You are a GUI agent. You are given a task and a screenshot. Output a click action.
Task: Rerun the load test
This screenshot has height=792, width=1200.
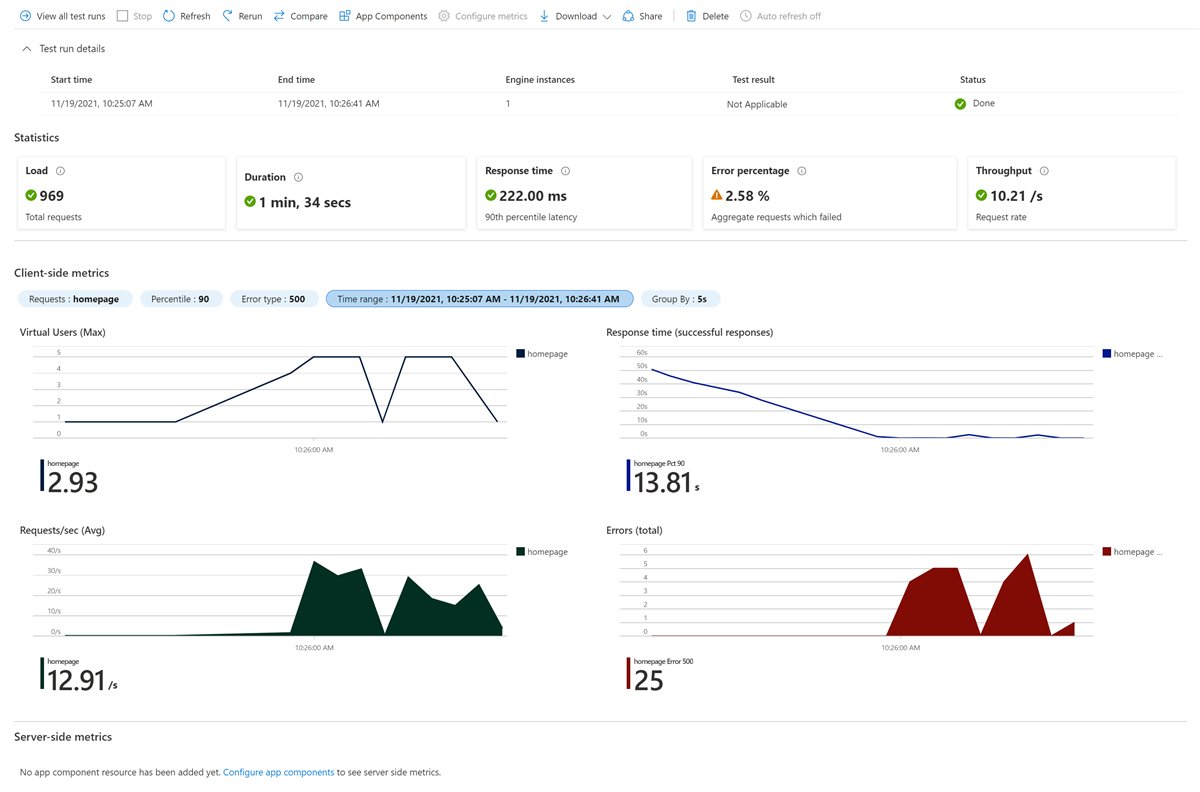point(241,15)
